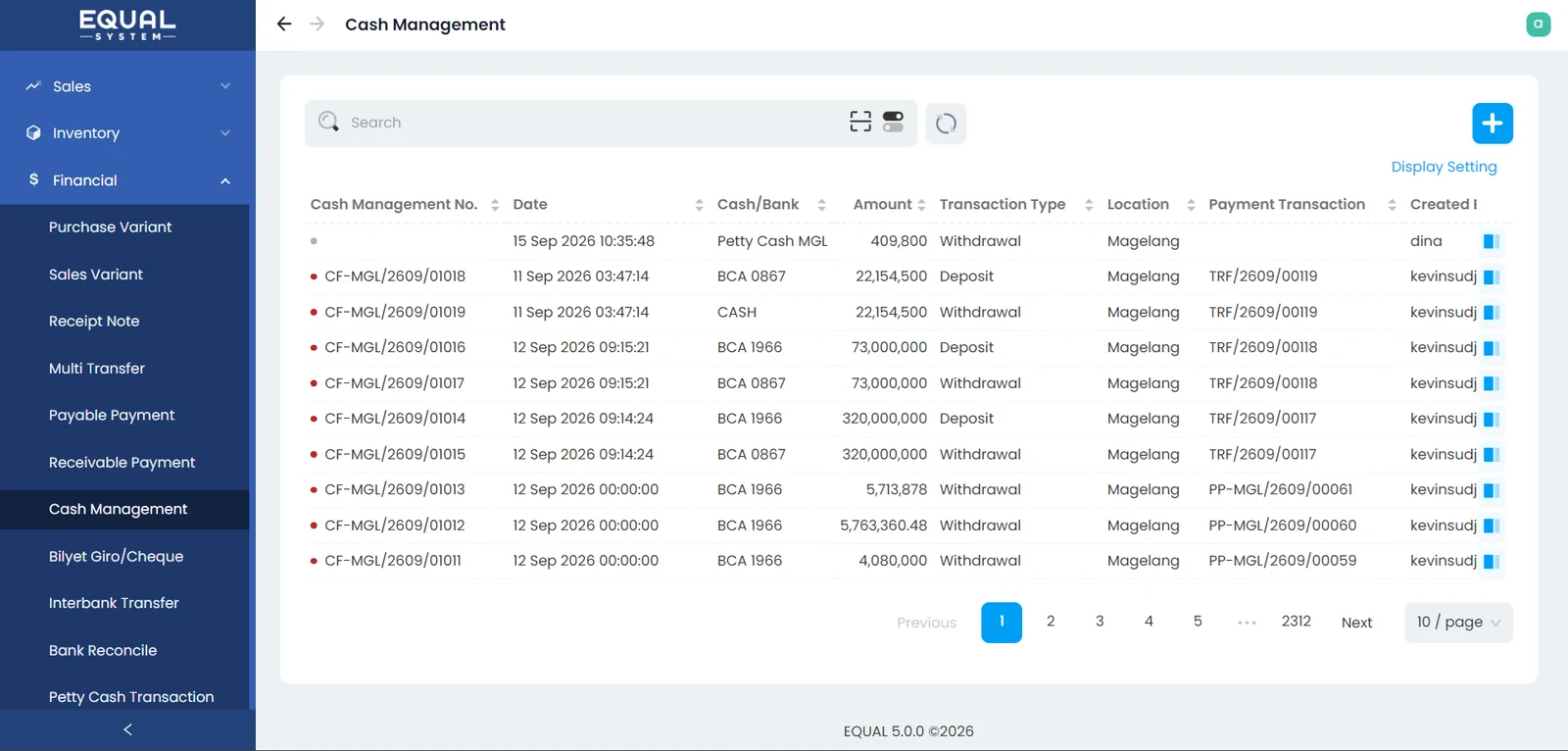Click pagination ellipsis to jump pages
Viewport: 1568px width, 751px height.
click(1247, 622)
